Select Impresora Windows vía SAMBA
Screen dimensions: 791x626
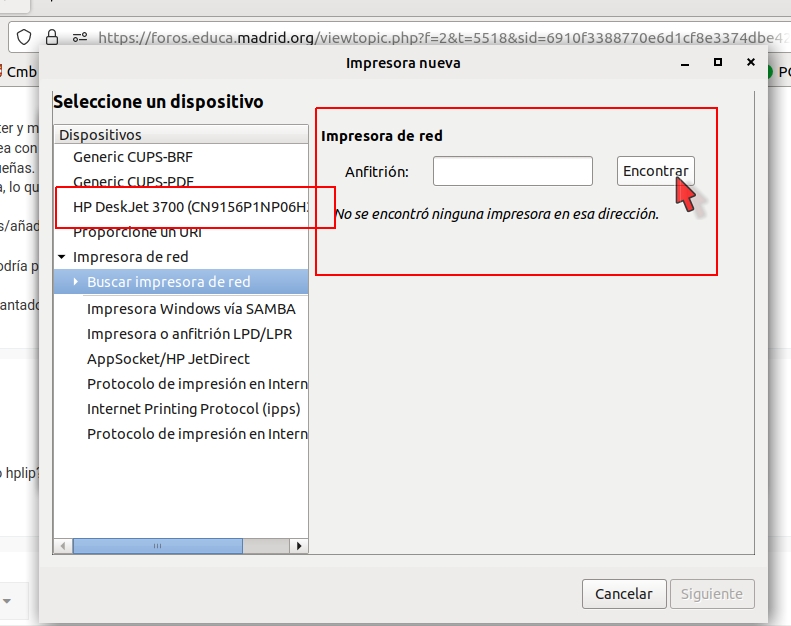191,308
